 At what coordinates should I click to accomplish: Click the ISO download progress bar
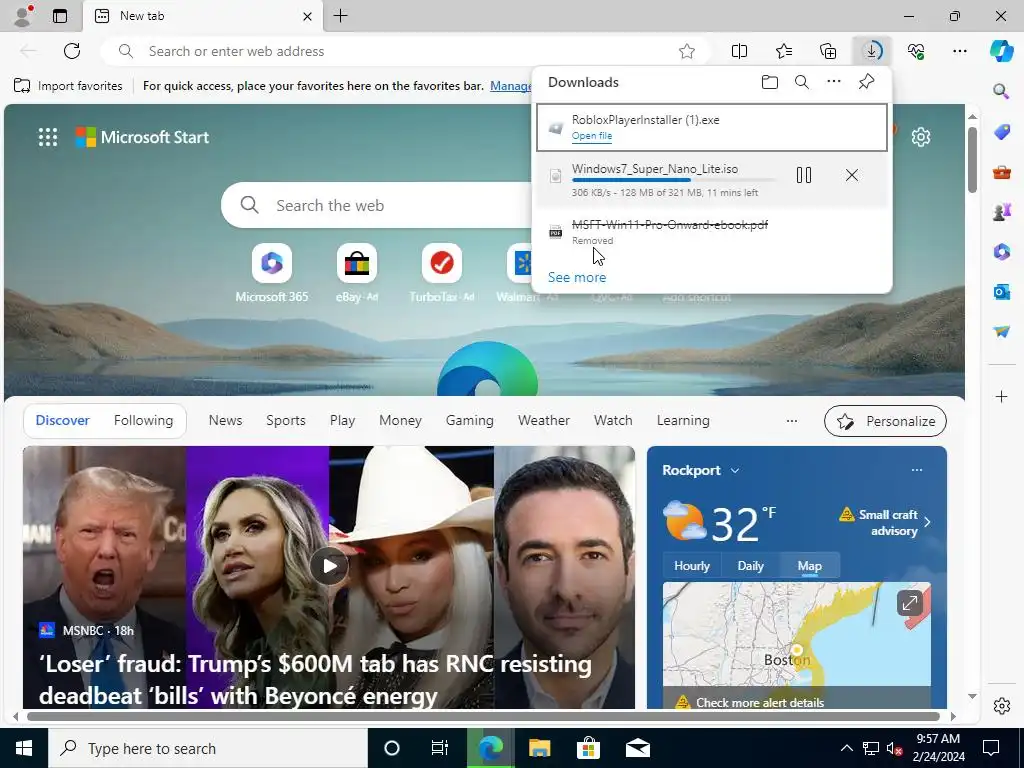[x=675, y=180]
